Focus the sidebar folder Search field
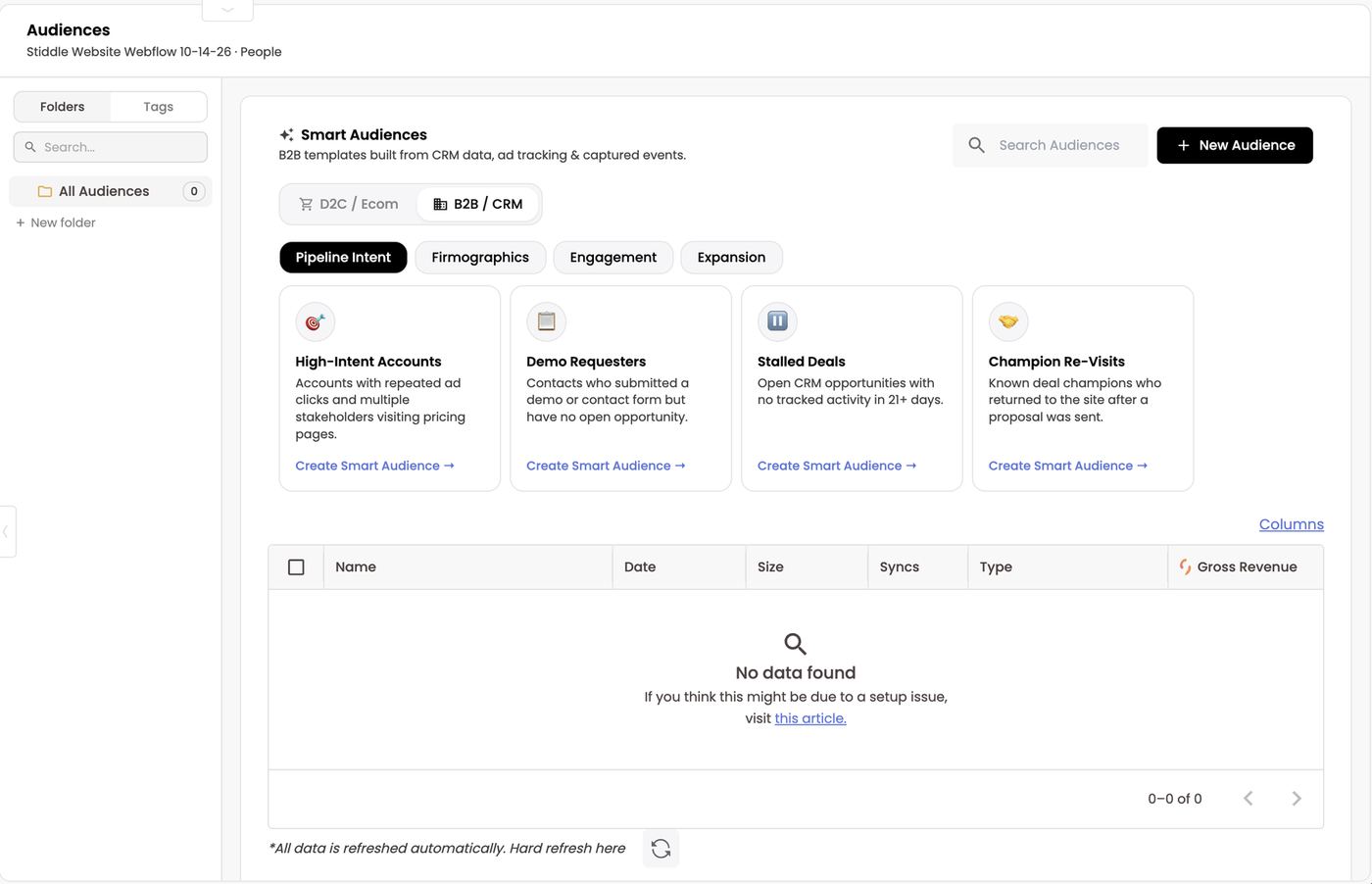The image size is (1372, 884). 111,147
